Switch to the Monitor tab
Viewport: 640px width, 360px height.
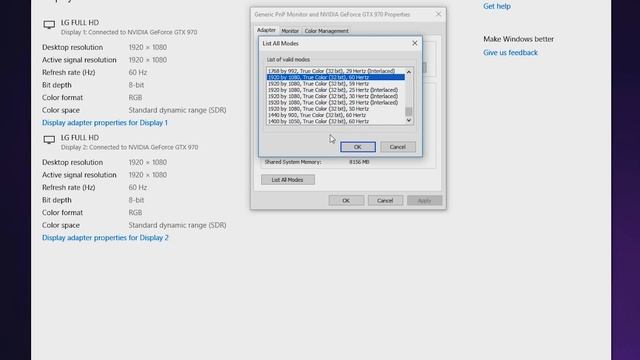click(x=290, y=31)
